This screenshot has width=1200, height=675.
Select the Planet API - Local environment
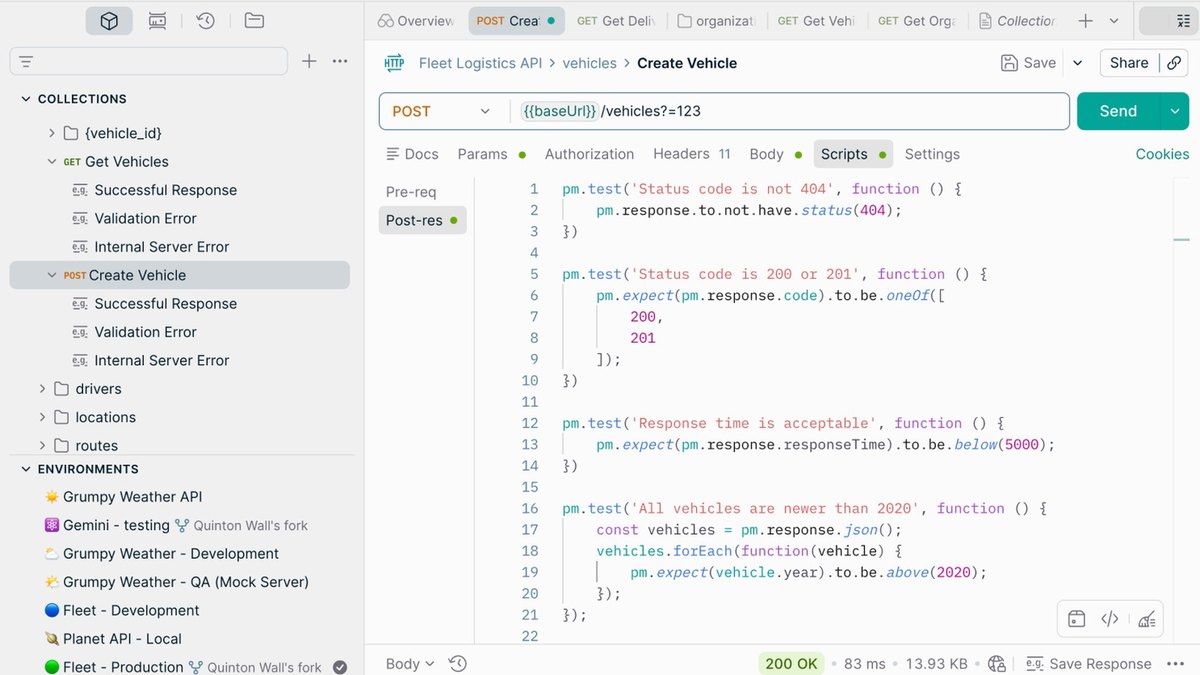113,639
